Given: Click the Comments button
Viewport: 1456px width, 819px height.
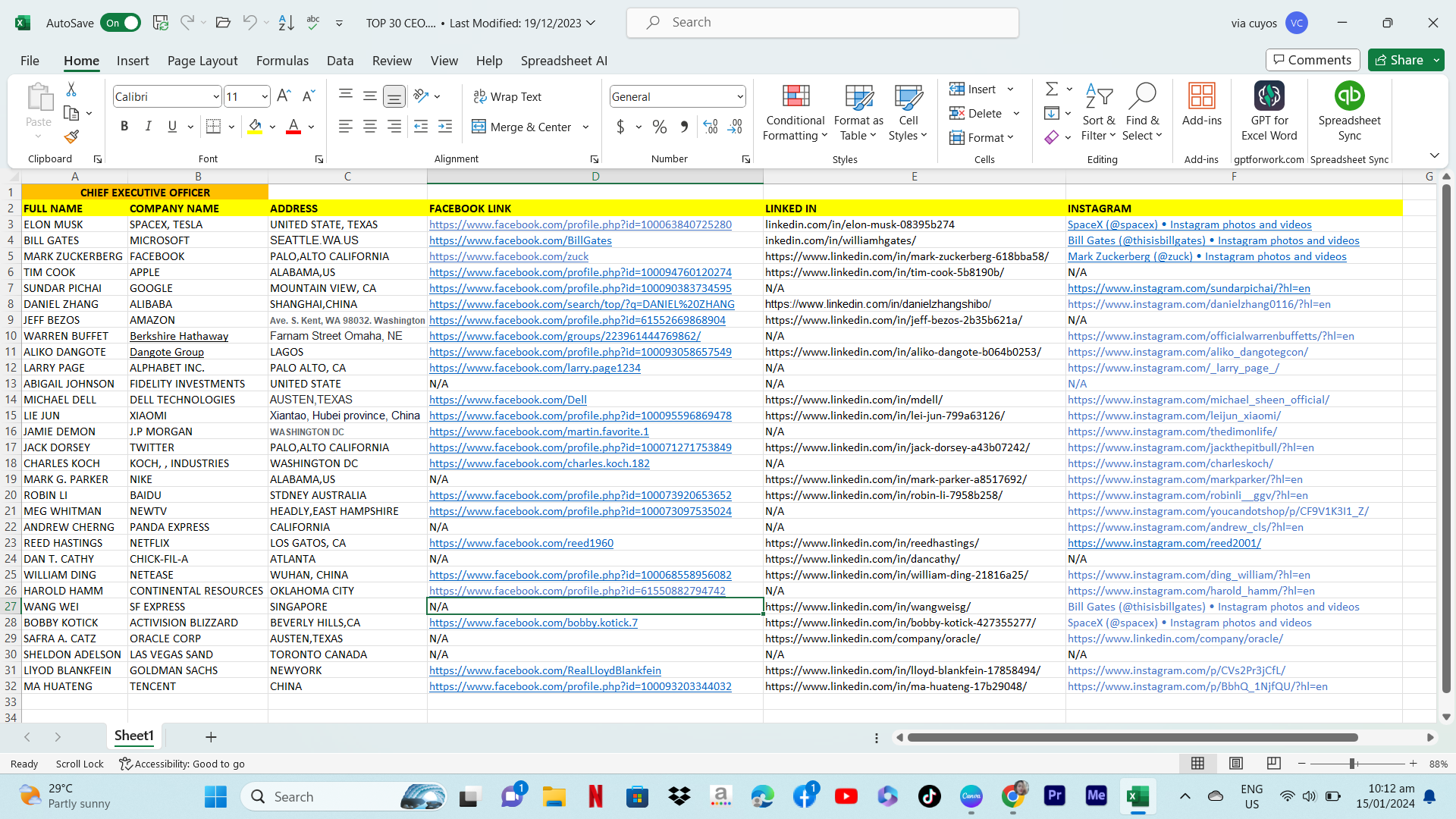Looking at the screenshot, I should point(1313,60).
